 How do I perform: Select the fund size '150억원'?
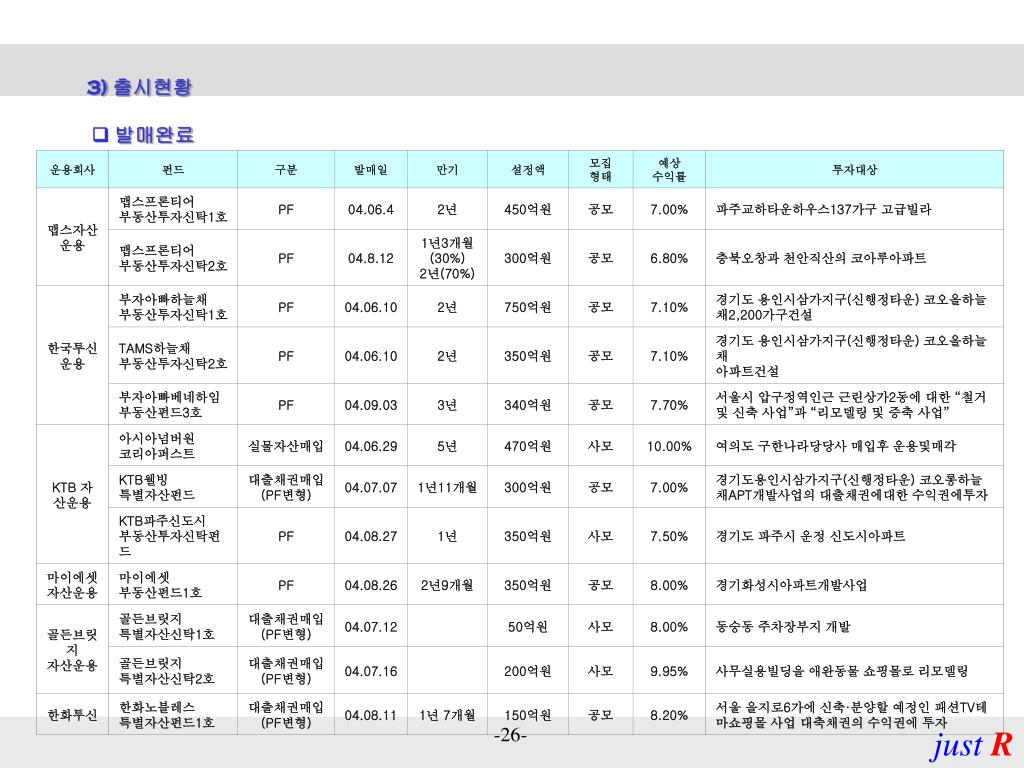tap(528, 716)
